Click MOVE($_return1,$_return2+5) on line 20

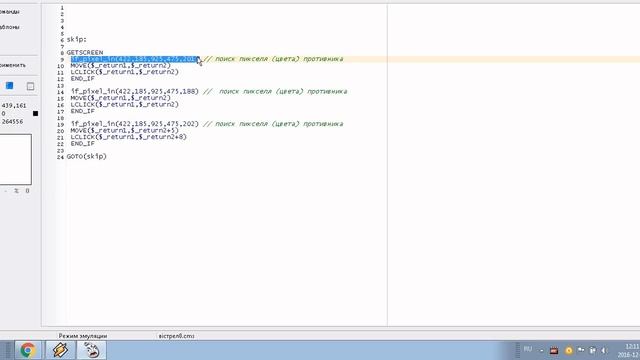pos(124,131)
